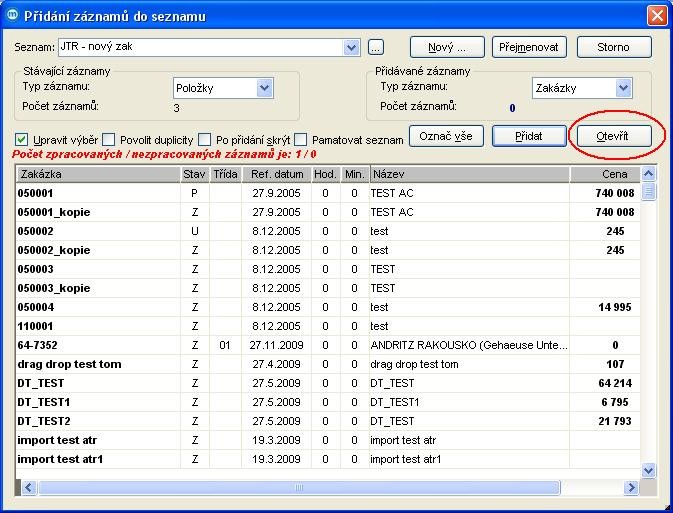
Task: Select the row 110001
Action: (328, 326)
